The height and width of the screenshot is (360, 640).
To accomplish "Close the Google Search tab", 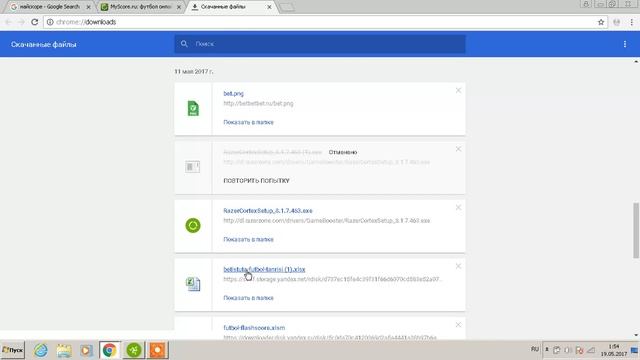I will click(x=89, y=7).
